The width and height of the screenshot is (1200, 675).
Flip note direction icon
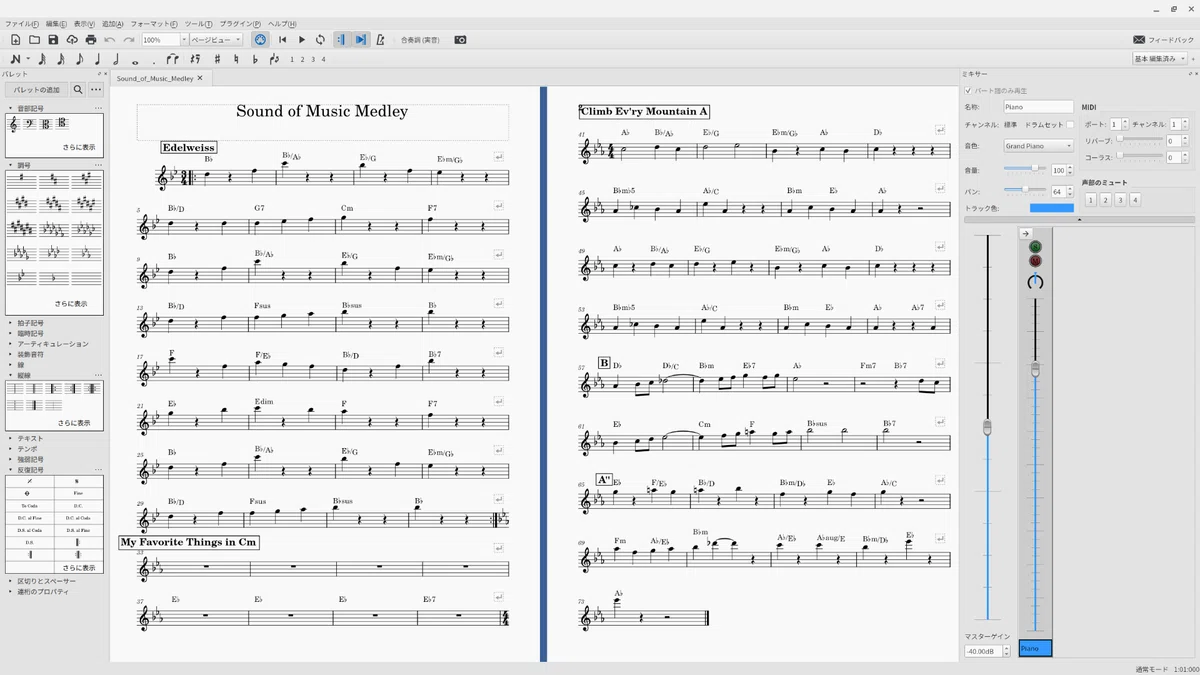click(x=274, y=59)
